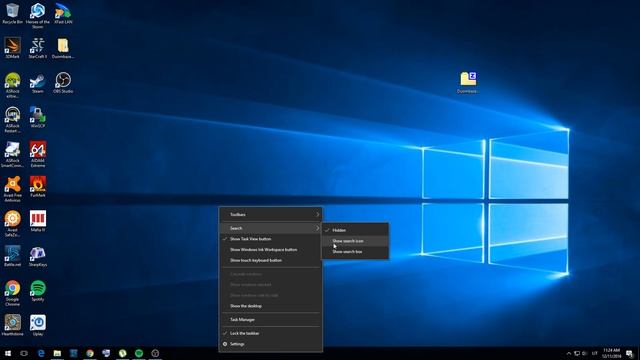Viewport: 640px width, 360px height.
Task: Click Show the desktop menu entry
Action: [x=271, y=306]
